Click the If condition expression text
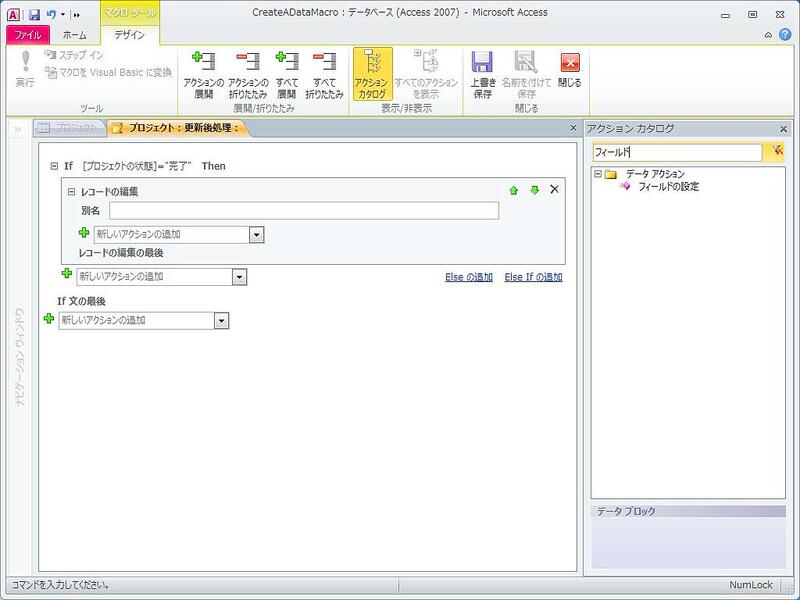Image resolution: width=800 pixels, height=600 pixels. 137,166
